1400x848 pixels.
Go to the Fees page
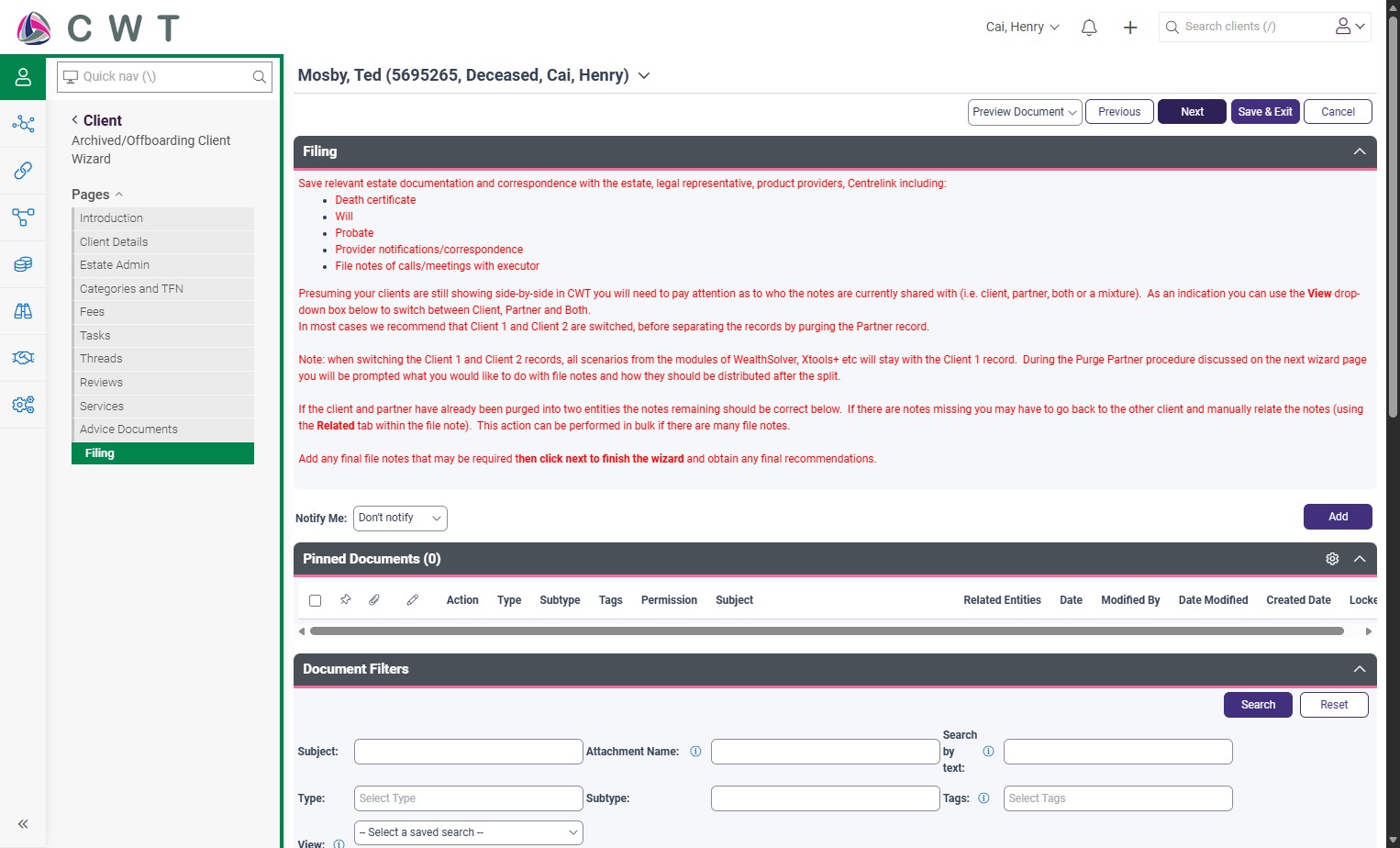(163, 312)
